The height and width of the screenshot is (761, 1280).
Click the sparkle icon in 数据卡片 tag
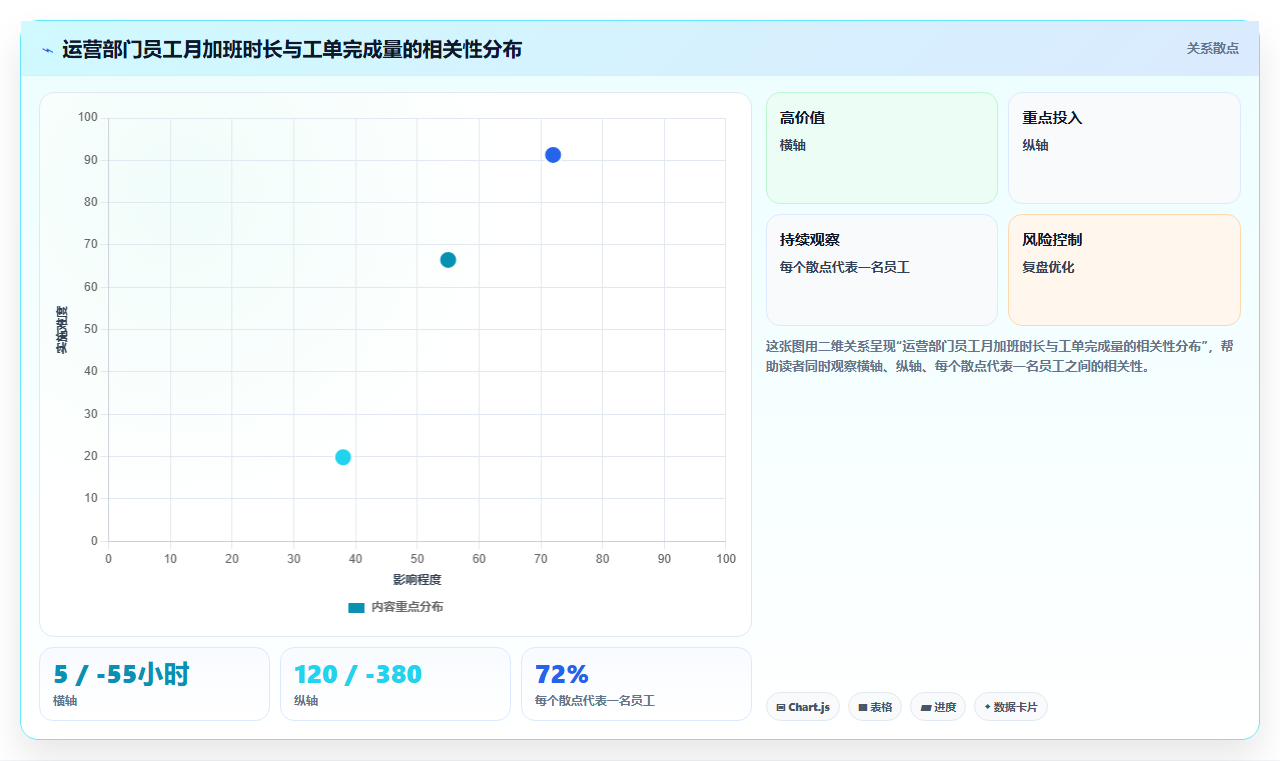[x=987, y=707]
